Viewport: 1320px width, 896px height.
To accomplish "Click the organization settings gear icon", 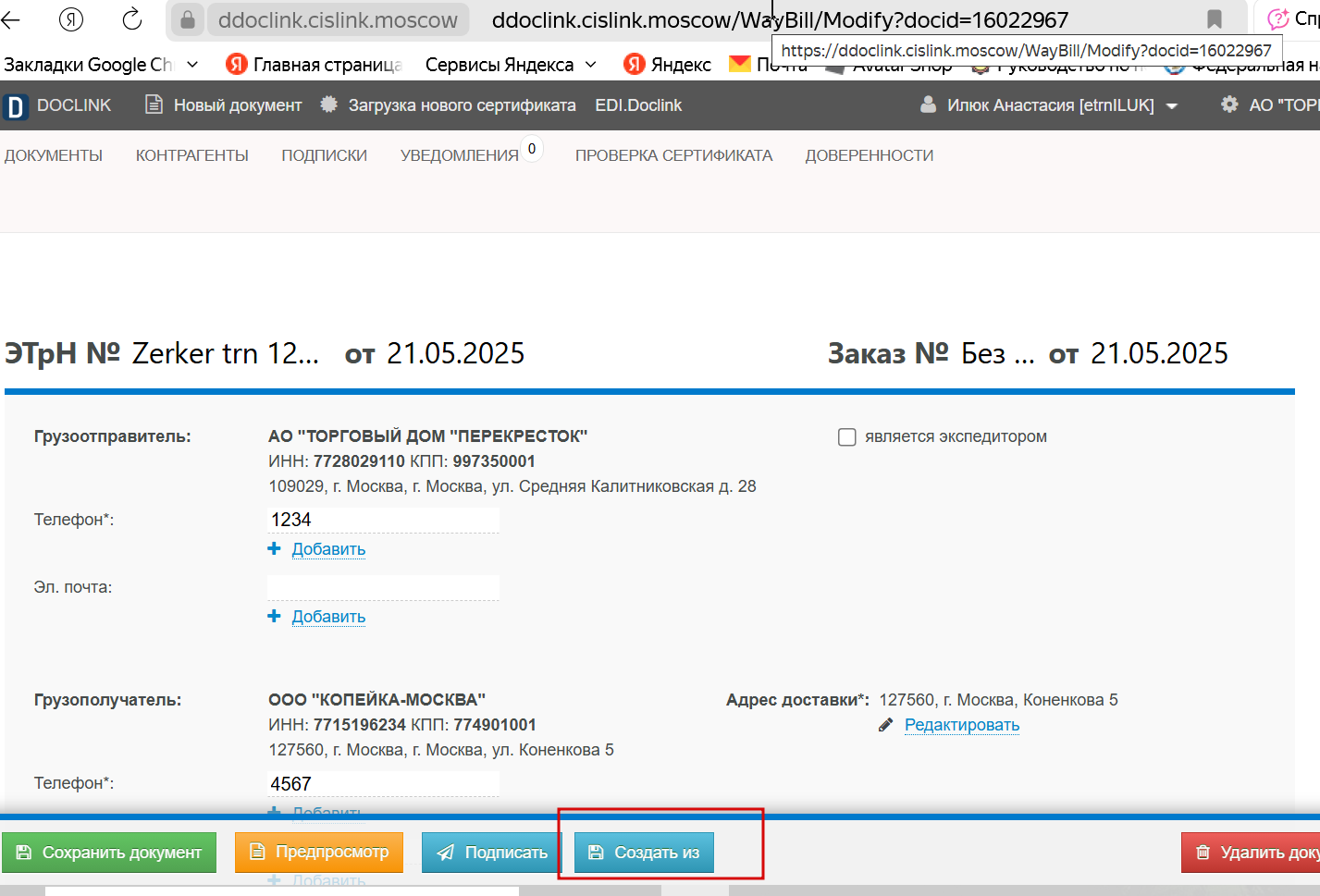I will click(1229, 104).
